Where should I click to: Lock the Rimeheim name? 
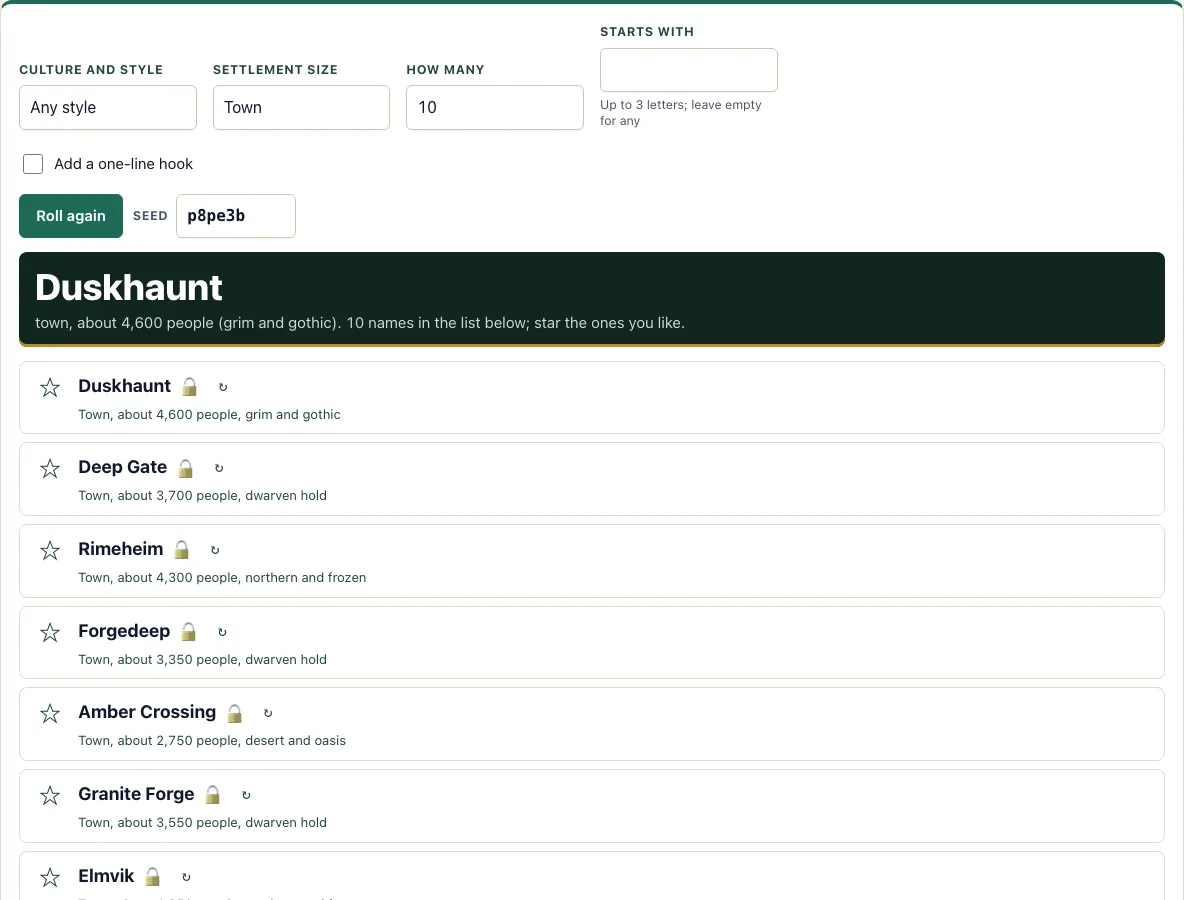click(181, 550)
